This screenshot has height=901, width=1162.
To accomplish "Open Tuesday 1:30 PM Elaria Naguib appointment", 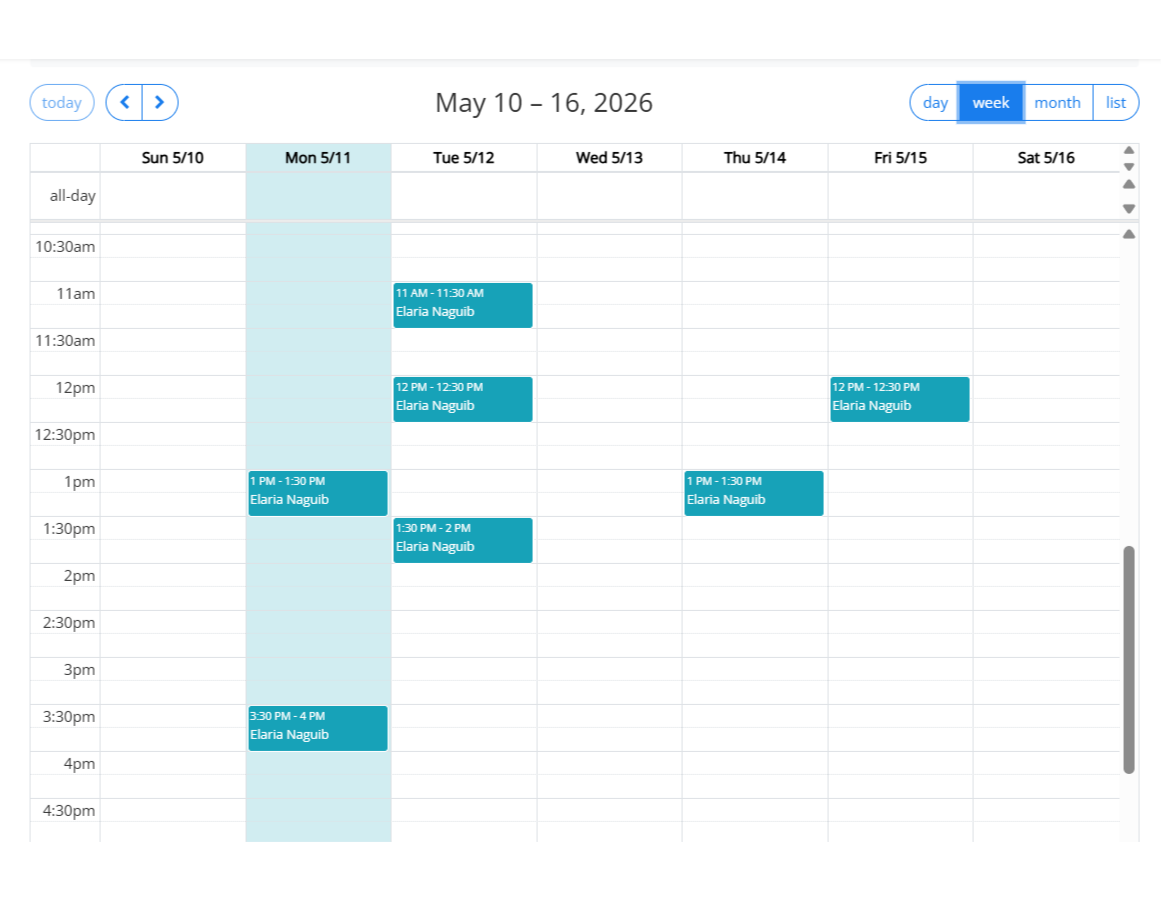I will pyautogui.click(x=462, y=540).
